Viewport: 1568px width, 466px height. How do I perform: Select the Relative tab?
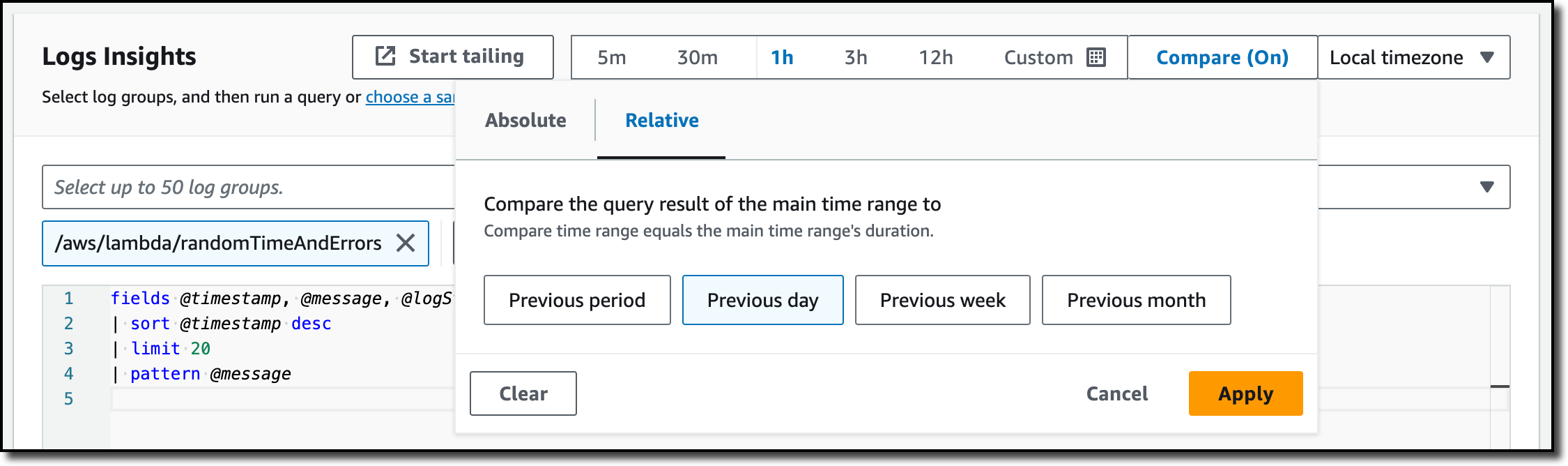661,120
